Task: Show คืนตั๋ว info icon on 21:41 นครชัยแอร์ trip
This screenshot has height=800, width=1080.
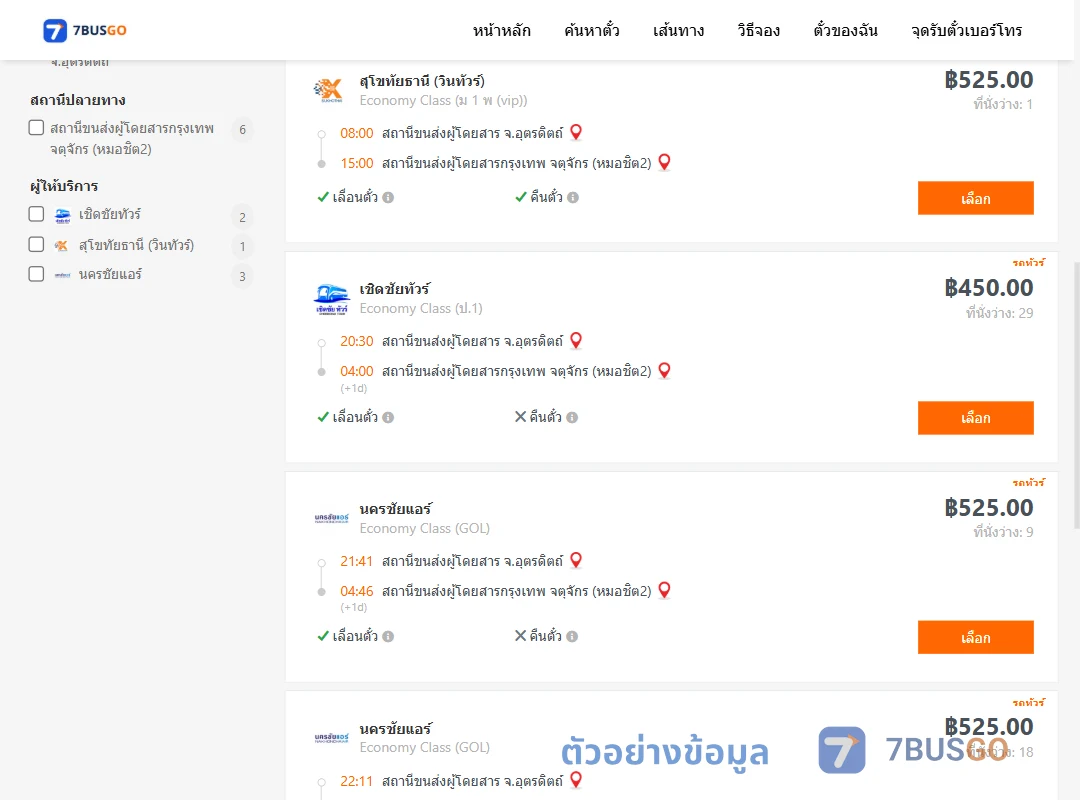Action: click(572, 637)
